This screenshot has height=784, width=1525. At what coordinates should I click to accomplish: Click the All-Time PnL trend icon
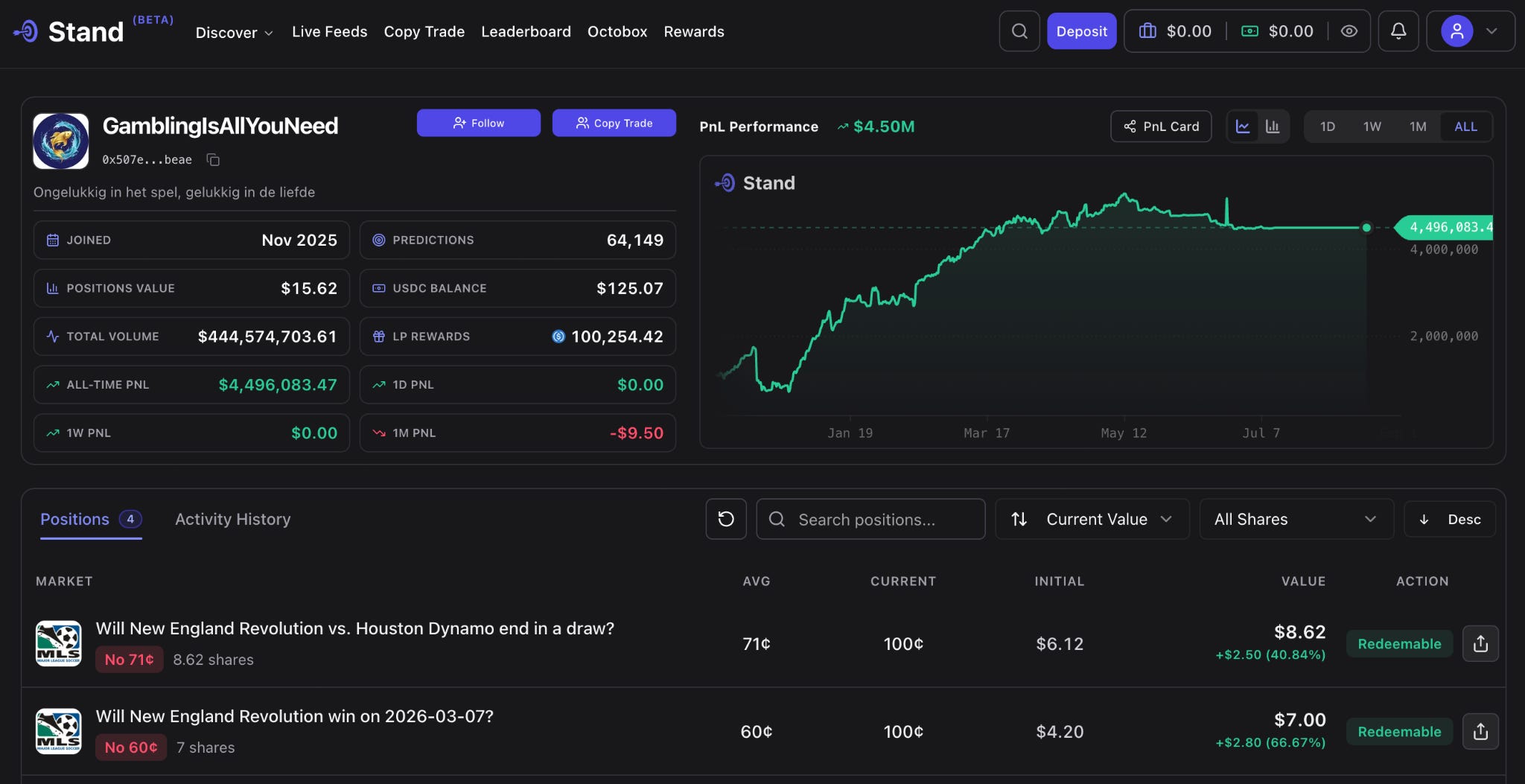tap(53, 385)
